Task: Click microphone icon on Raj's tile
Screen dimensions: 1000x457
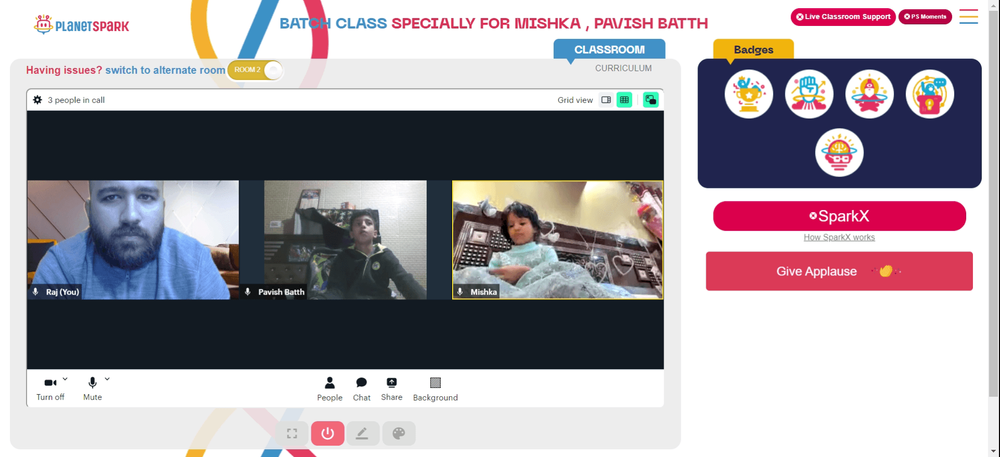Action: pyautogui.click(x=35, y=291)
